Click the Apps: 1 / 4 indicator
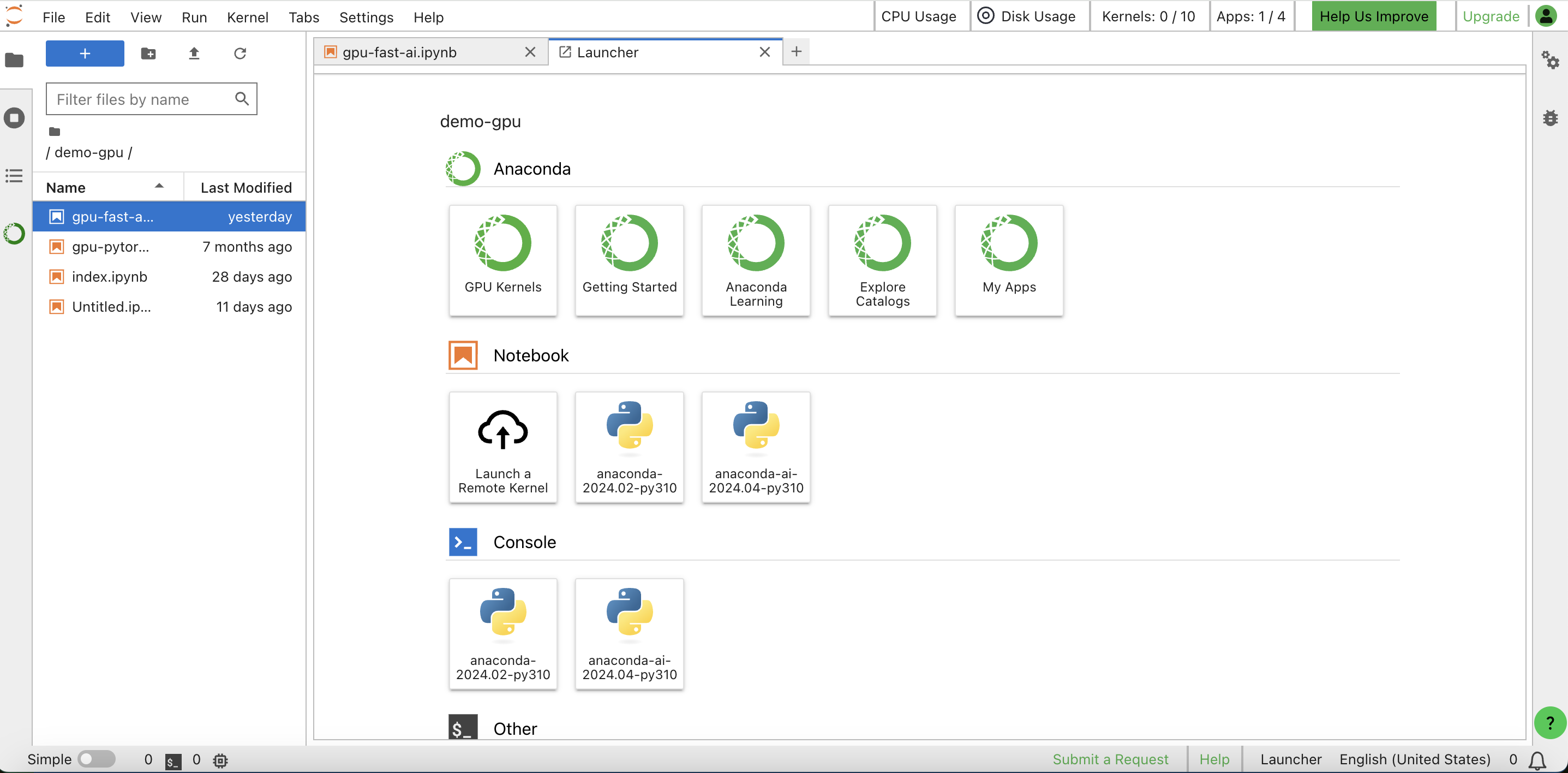This screenshot has width=1568, height=773. coord(1251,16)
